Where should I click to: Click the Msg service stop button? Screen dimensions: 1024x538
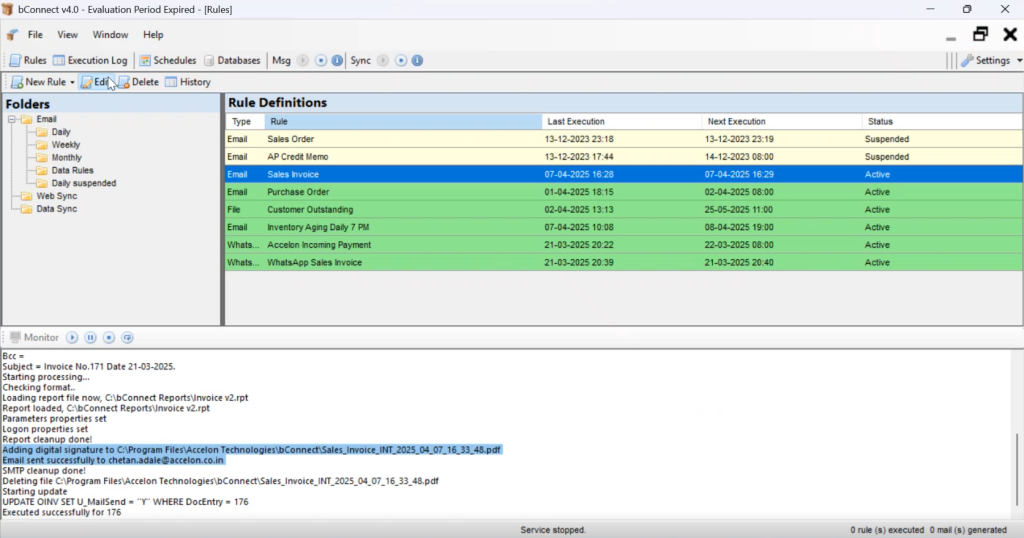320,60
